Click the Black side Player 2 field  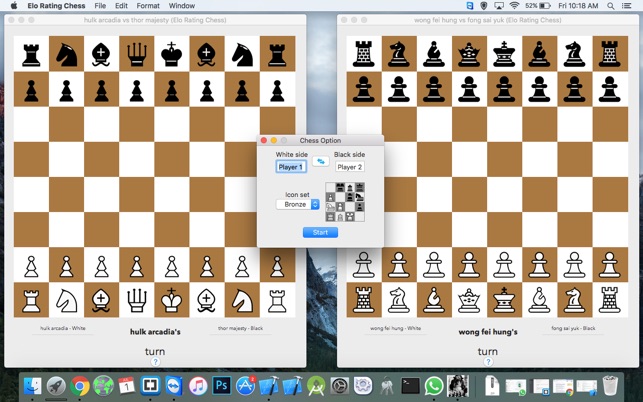tap(350, 167)
